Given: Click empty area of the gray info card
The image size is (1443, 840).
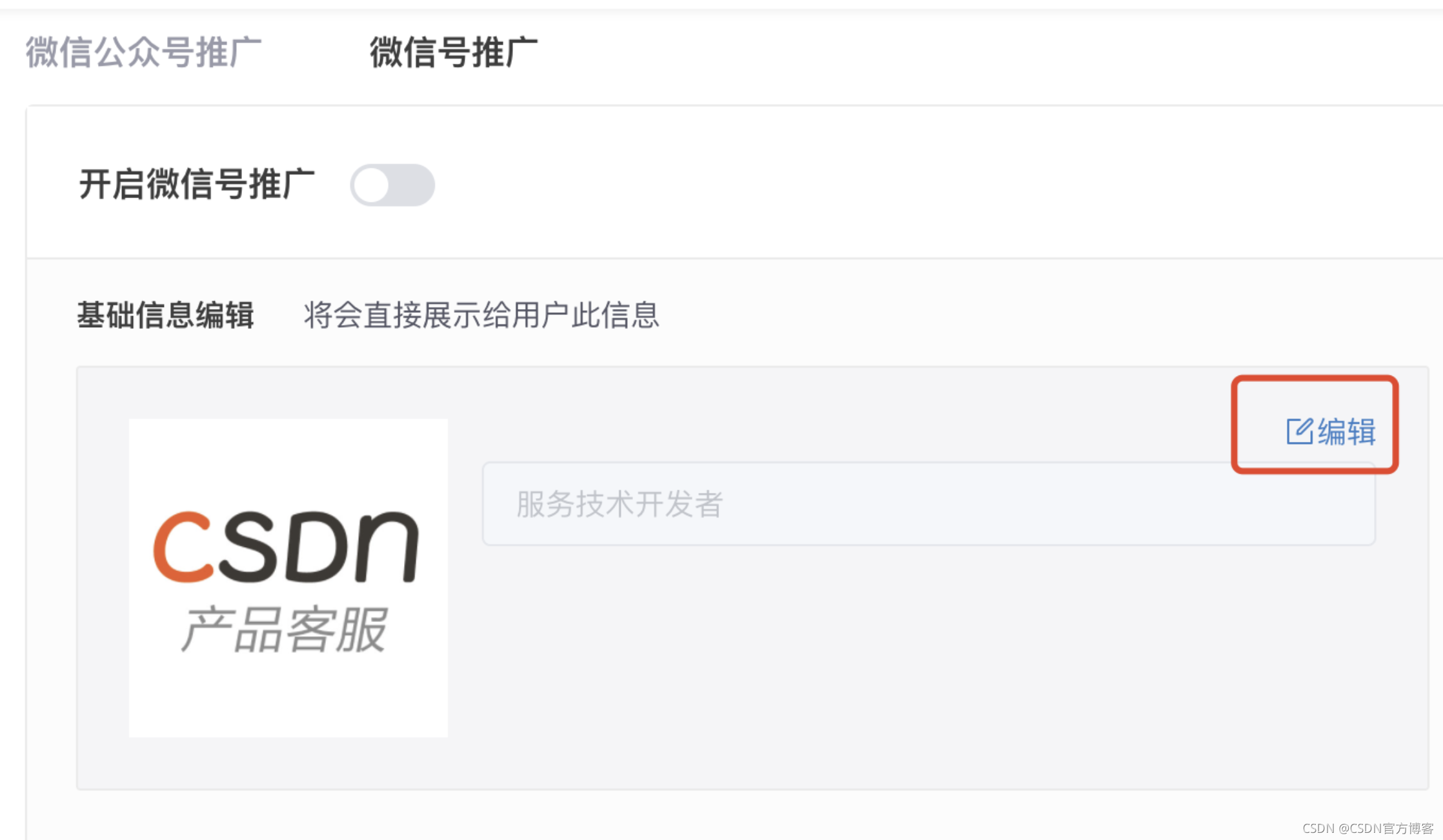Looking at the screenshot, I should tap(903, 665).
